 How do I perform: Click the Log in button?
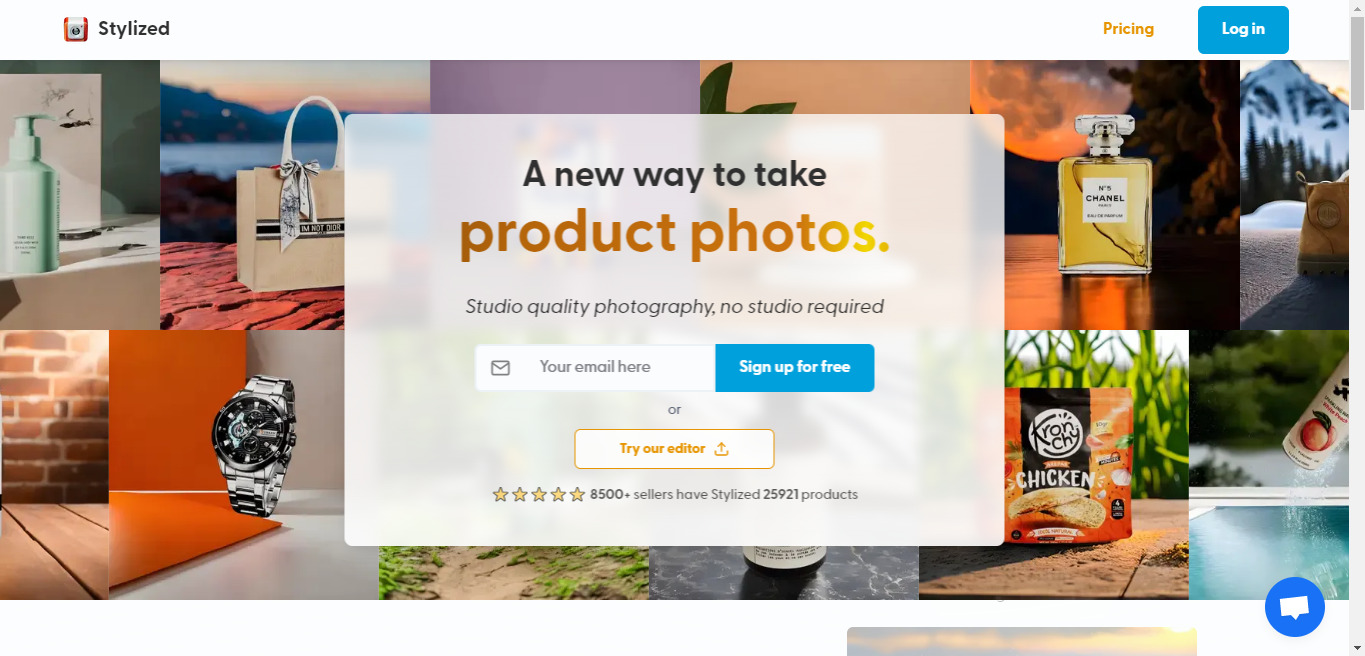click(1243, 29)
